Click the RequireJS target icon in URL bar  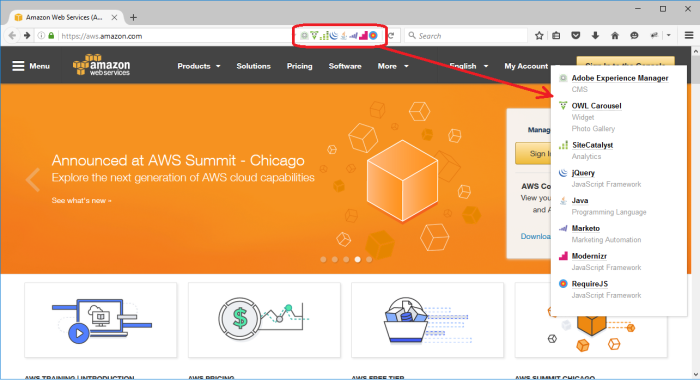(x=373, y=35)
